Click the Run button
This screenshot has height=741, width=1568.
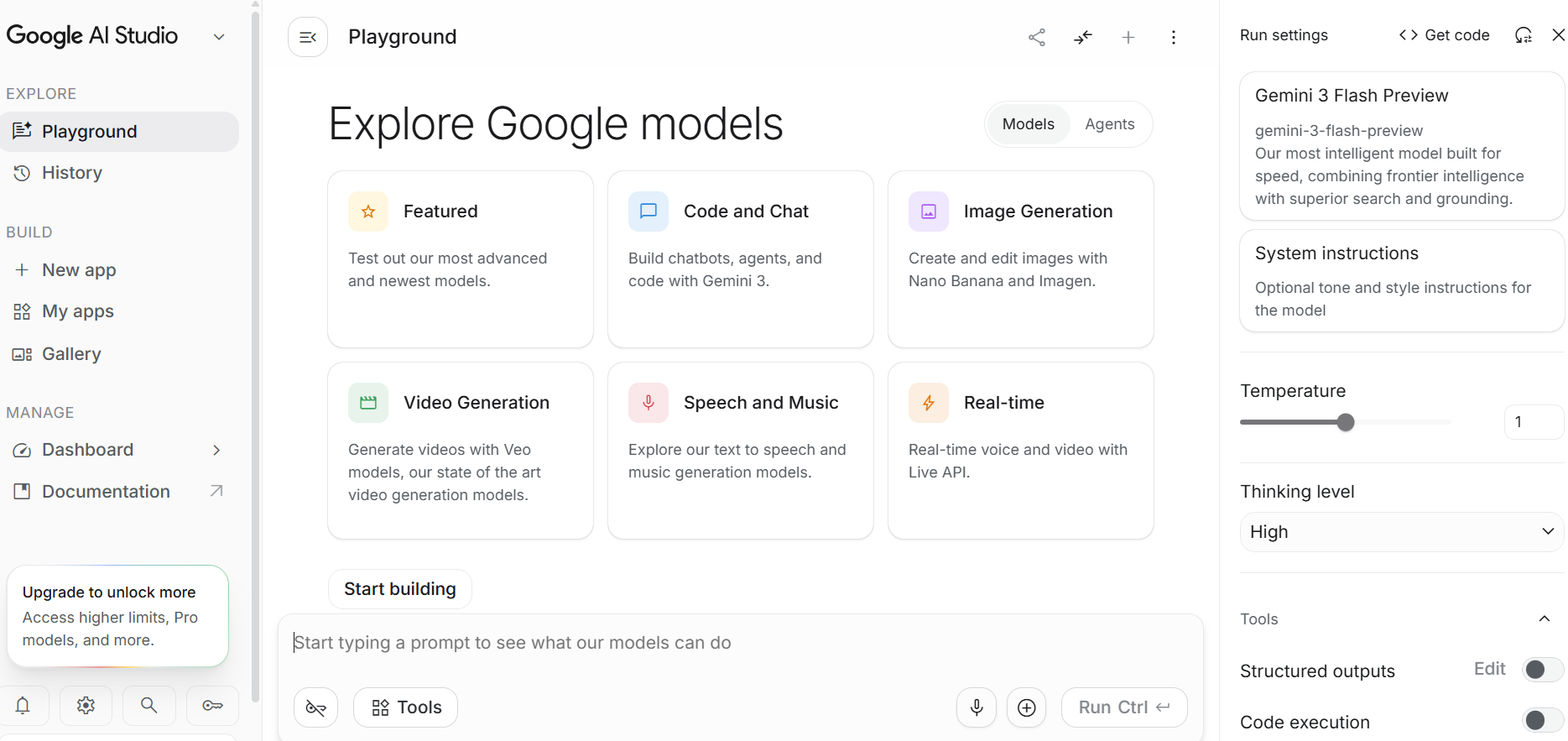[1124, 707]
